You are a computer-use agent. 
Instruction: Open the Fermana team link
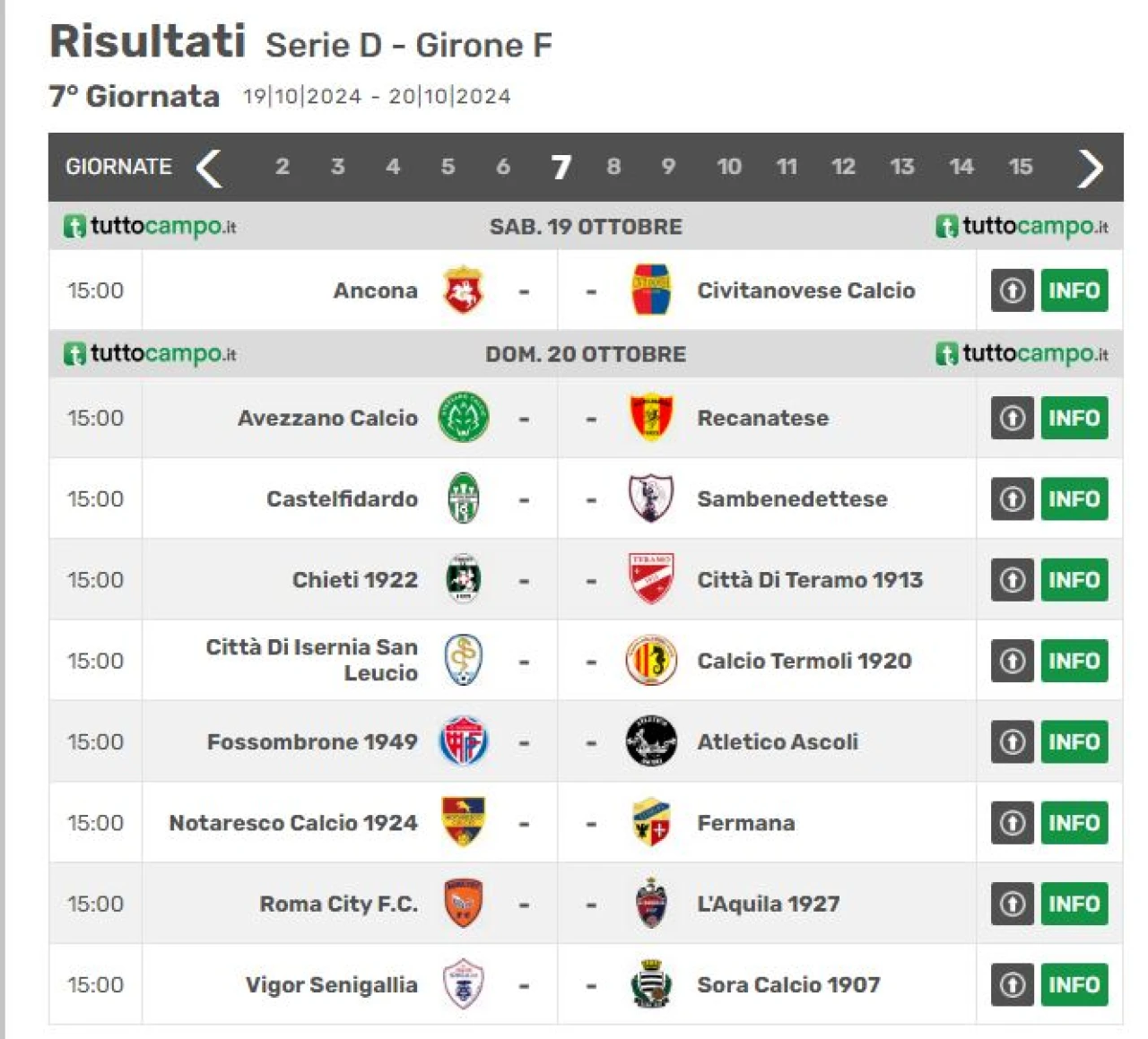pos(746,823)
